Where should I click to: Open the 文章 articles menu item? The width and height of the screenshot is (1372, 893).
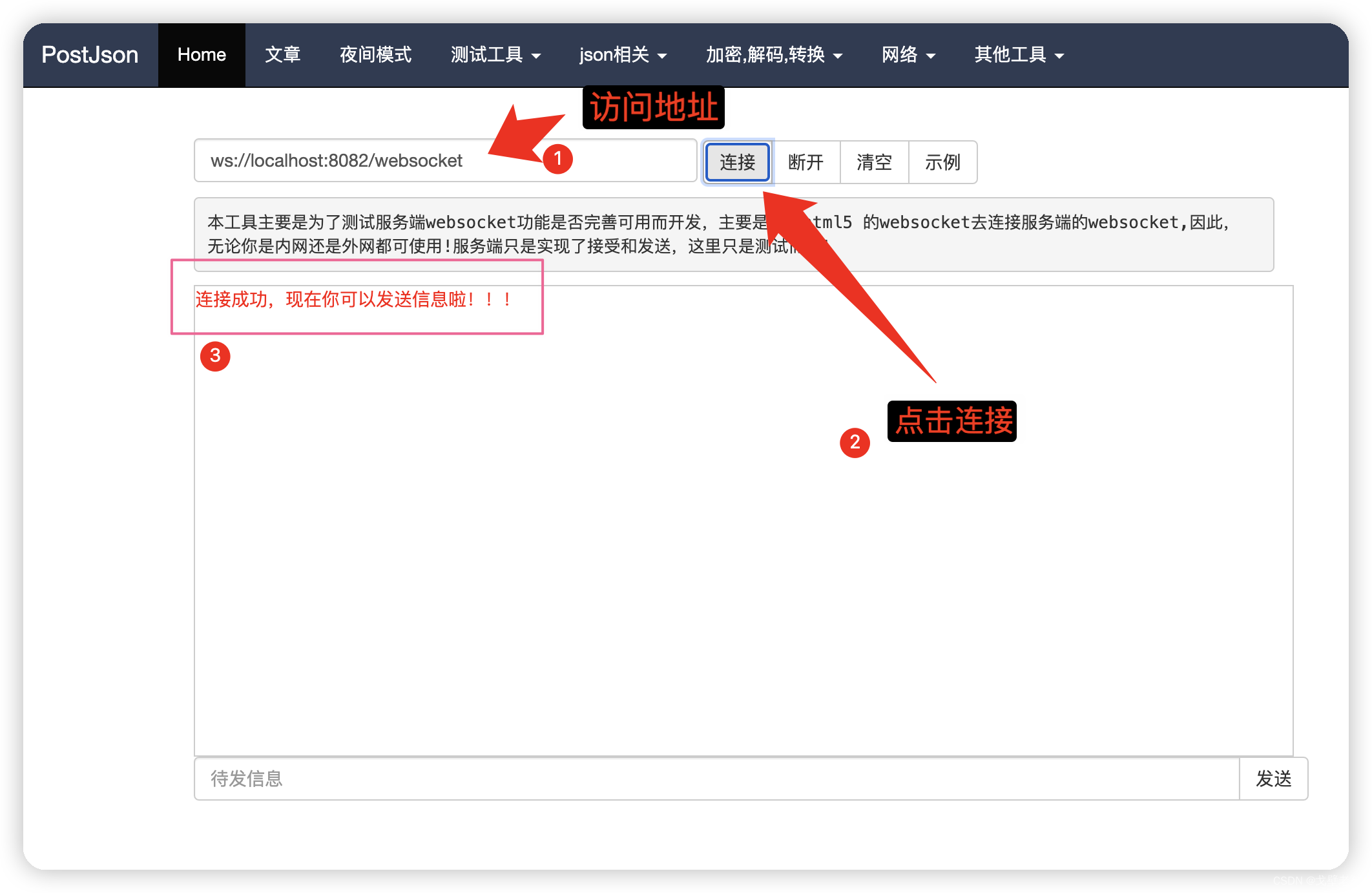tap(282, 55)
